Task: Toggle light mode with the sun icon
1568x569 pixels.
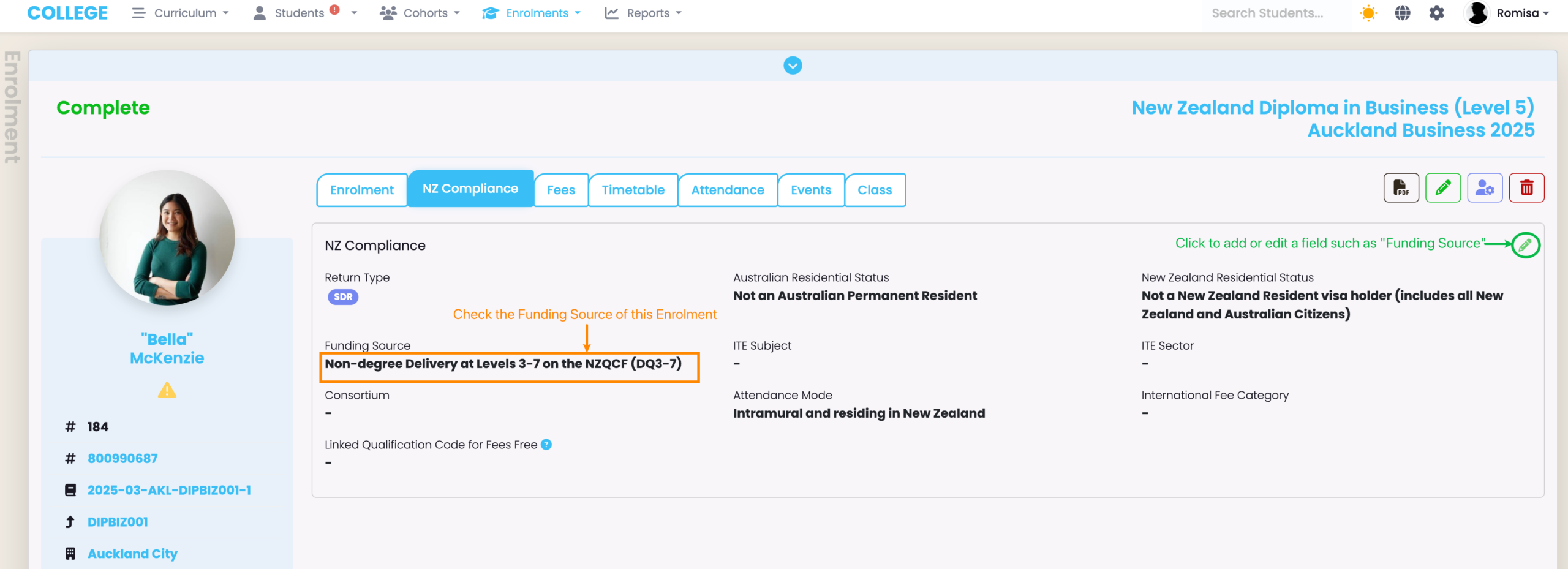Action: (x=1368, y=13)
